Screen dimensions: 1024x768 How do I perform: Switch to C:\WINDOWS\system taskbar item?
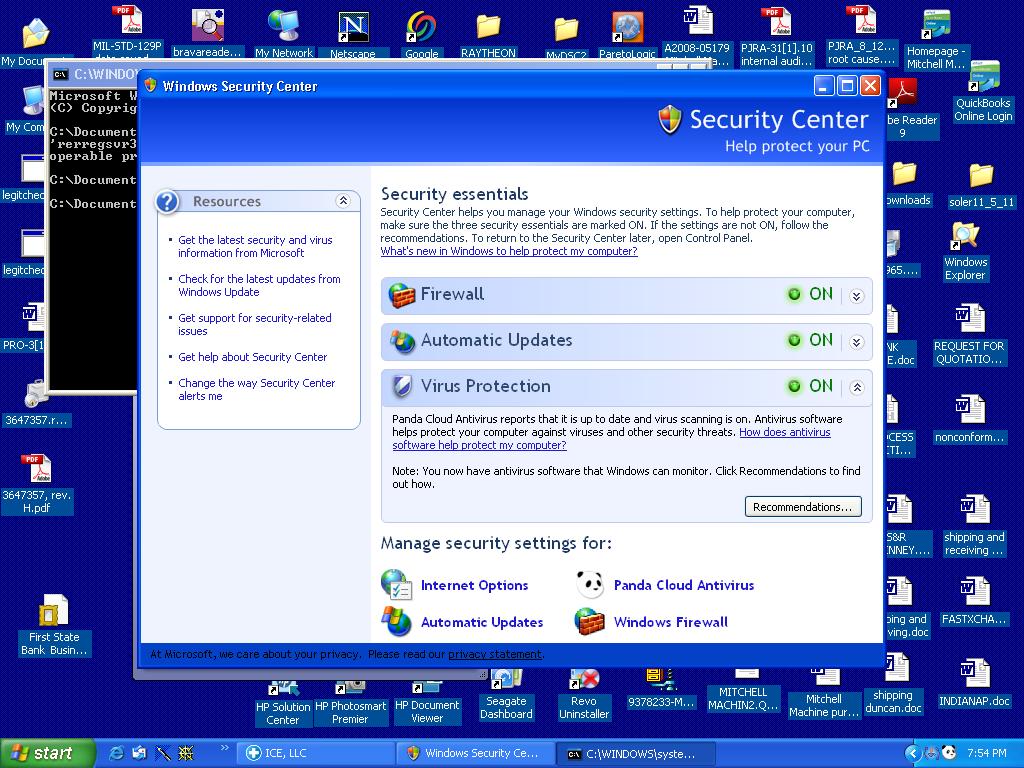pos(636,753)
